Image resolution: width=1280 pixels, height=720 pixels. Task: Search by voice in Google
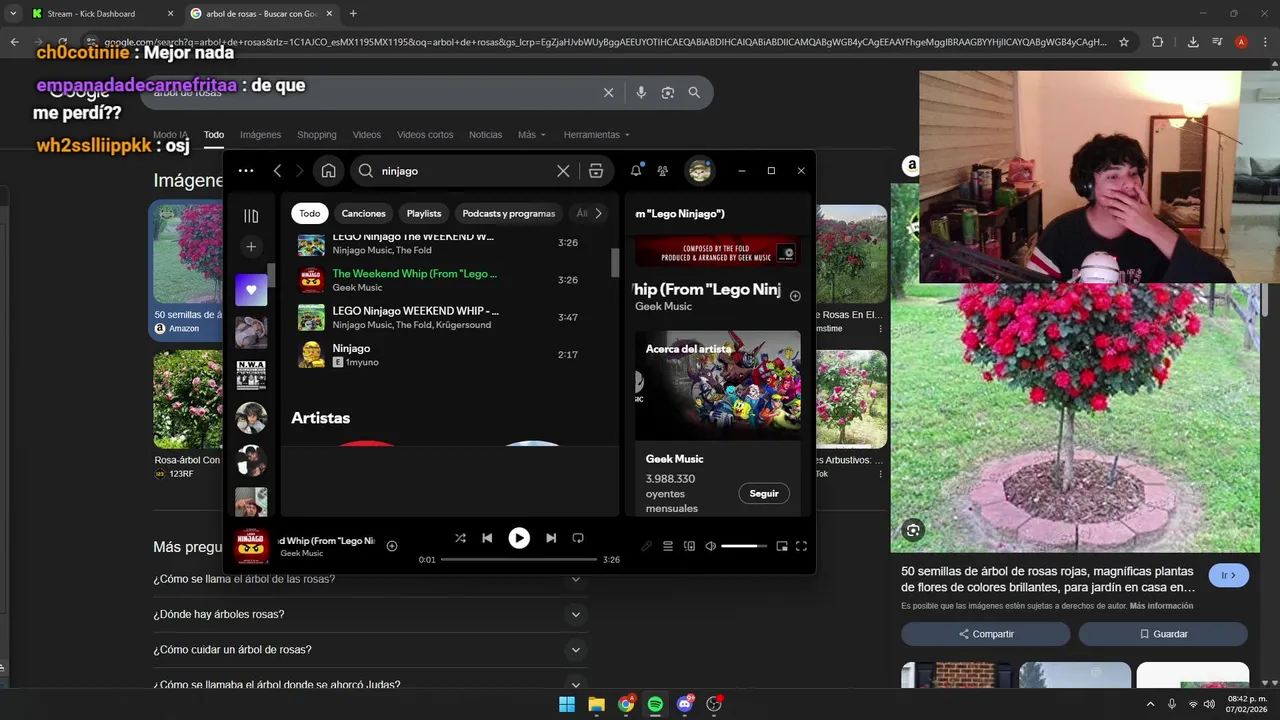641,92
